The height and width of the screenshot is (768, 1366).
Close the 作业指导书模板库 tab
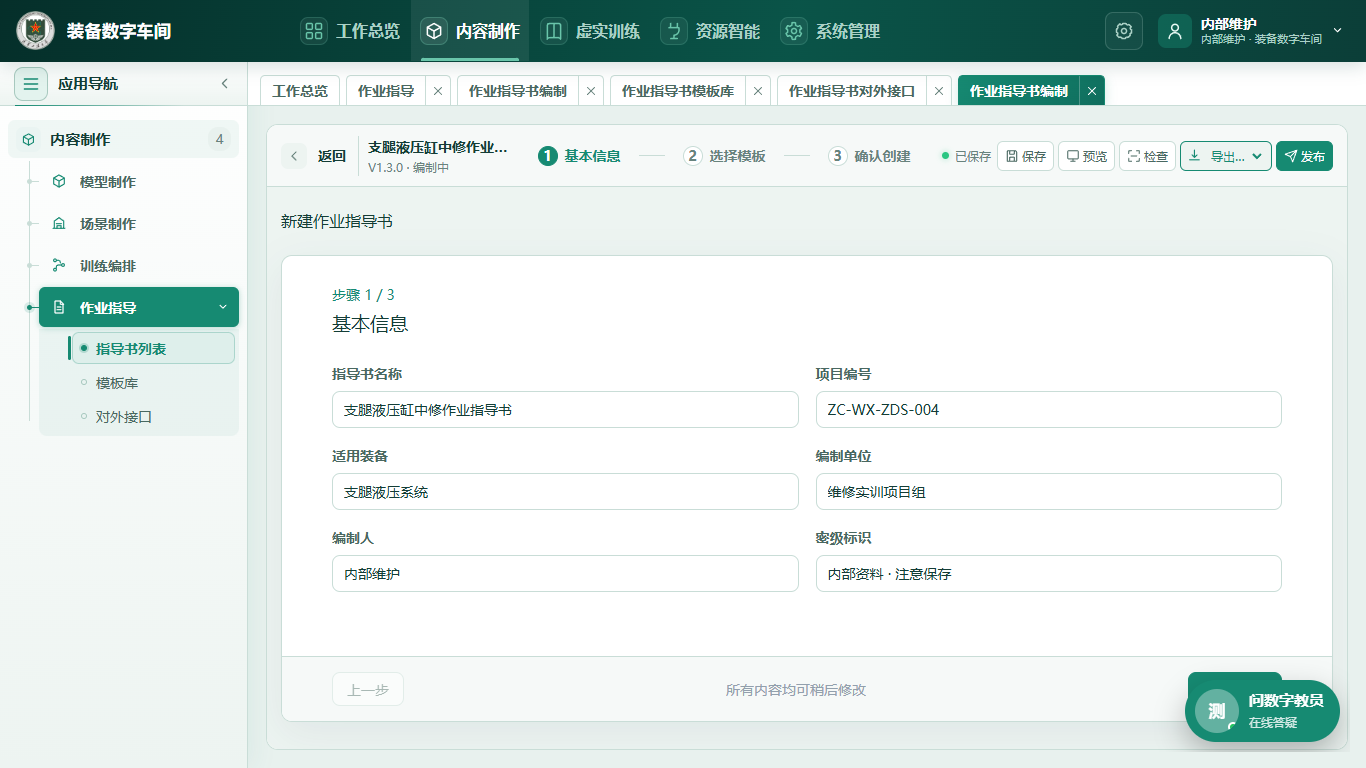click(x=758, y=91)
